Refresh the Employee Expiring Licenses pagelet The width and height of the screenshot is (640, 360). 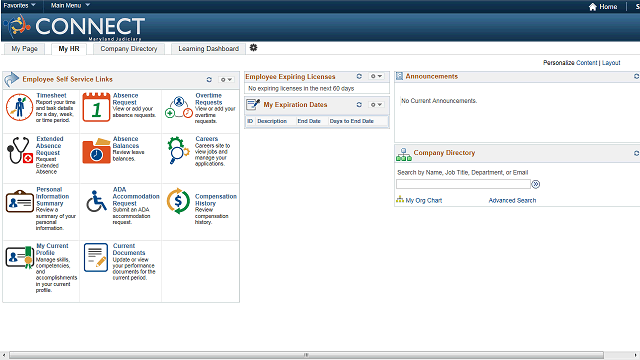[359, 76]
